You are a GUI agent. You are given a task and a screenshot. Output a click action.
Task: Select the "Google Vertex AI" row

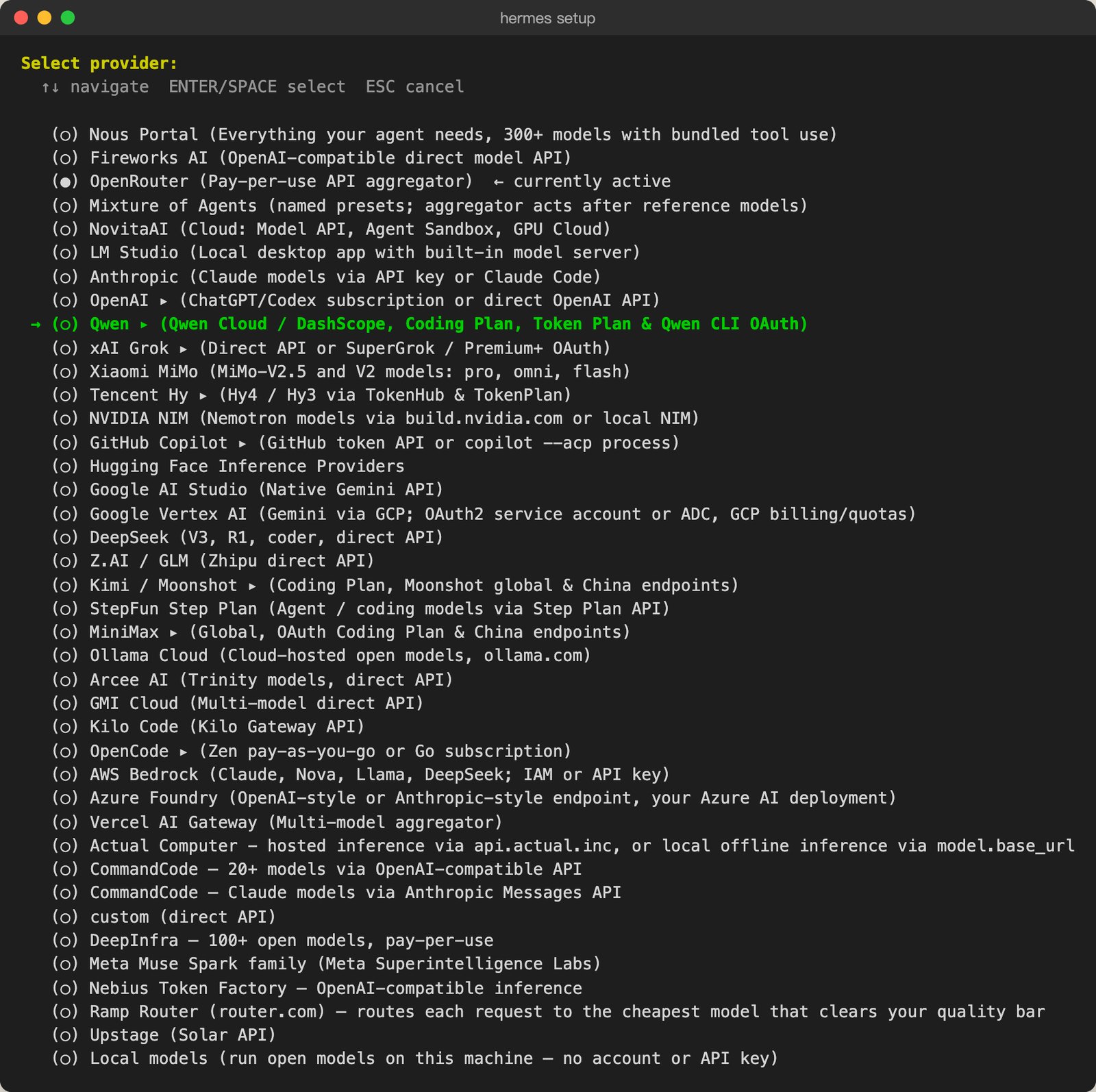click(484, 514)
